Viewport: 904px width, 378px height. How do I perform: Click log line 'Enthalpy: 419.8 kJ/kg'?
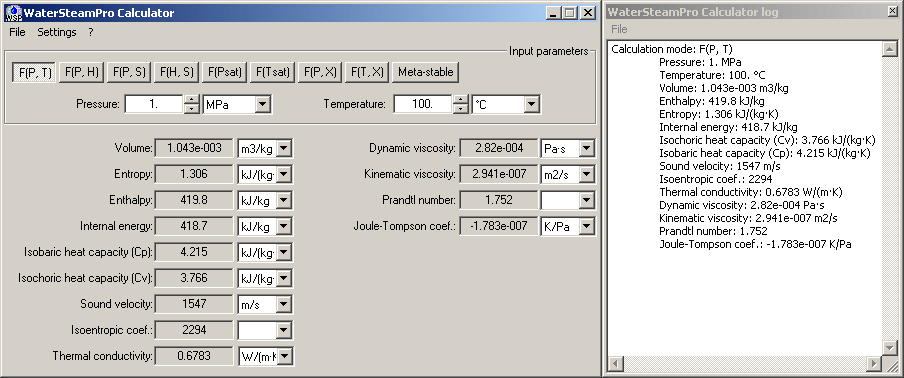click(x=713, y=101)
